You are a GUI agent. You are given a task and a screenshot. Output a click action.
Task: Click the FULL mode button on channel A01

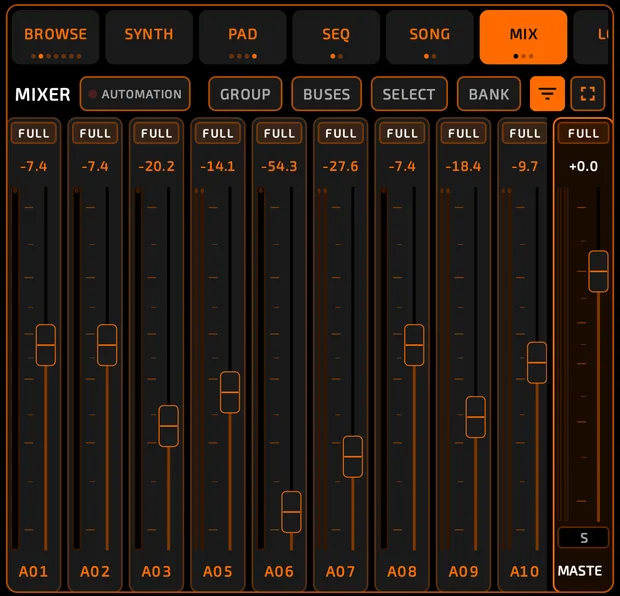point(34,133)
